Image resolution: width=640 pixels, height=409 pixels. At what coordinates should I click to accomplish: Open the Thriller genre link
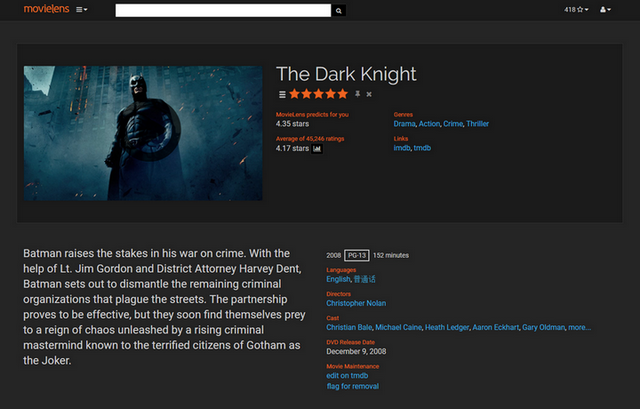pyautogui.click(x=478, y=124)
